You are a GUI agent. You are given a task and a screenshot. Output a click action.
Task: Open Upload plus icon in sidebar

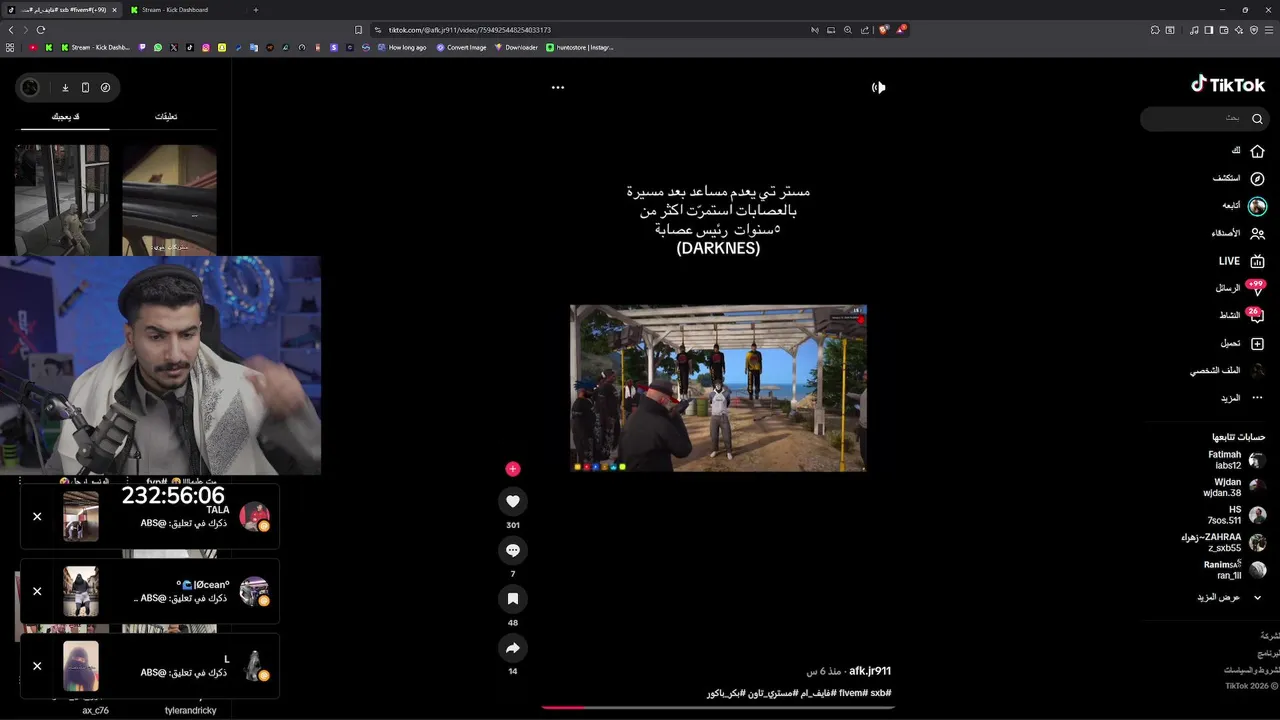(x=1257, y=343)
